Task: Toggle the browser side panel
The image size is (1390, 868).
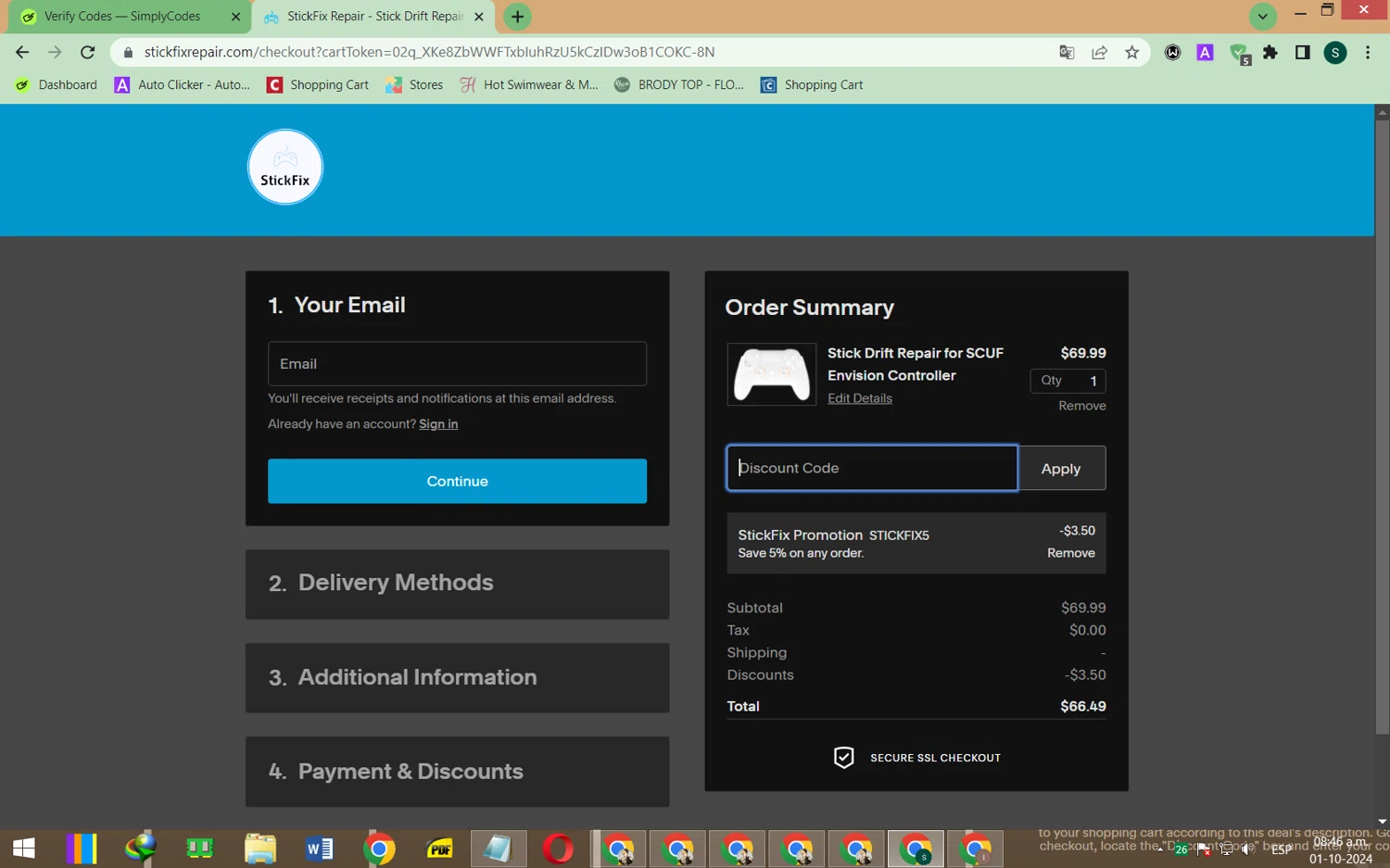Action: tap(1302, 53)
